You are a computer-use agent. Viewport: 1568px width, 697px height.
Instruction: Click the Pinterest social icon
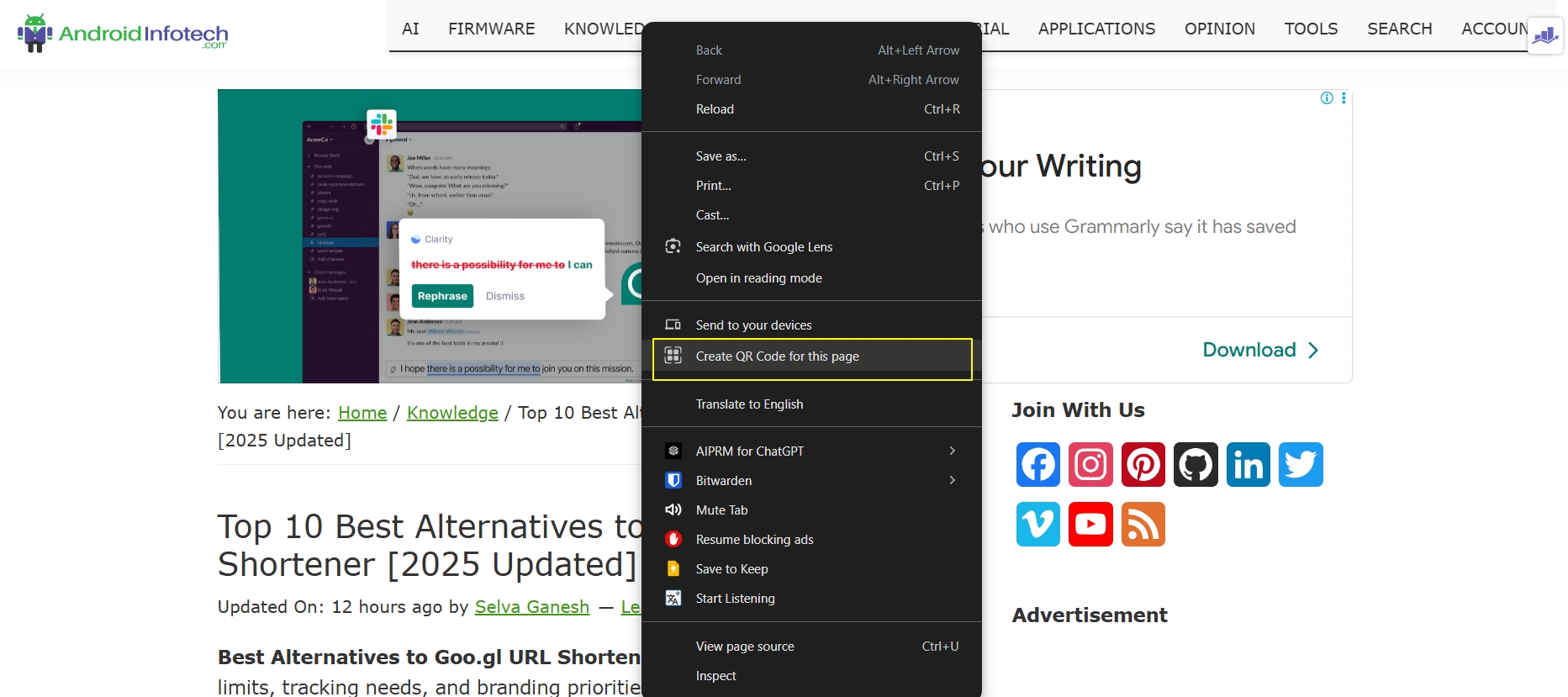[1143, 464]
